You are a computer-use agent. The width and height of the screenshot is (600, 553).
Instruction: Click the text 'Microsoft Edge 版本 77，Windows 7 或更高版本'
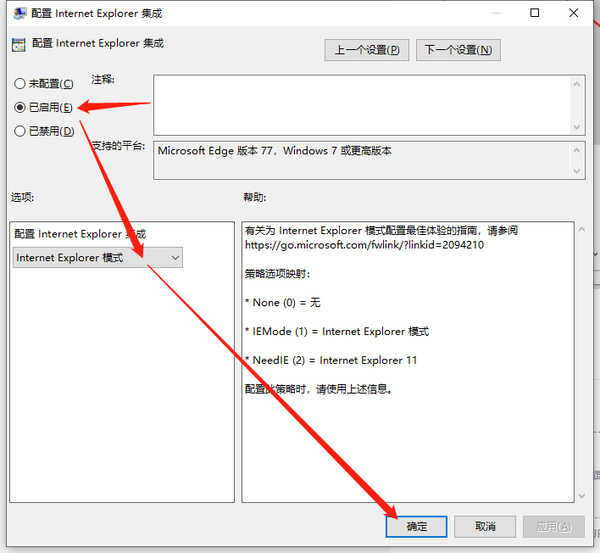point(274,151)
